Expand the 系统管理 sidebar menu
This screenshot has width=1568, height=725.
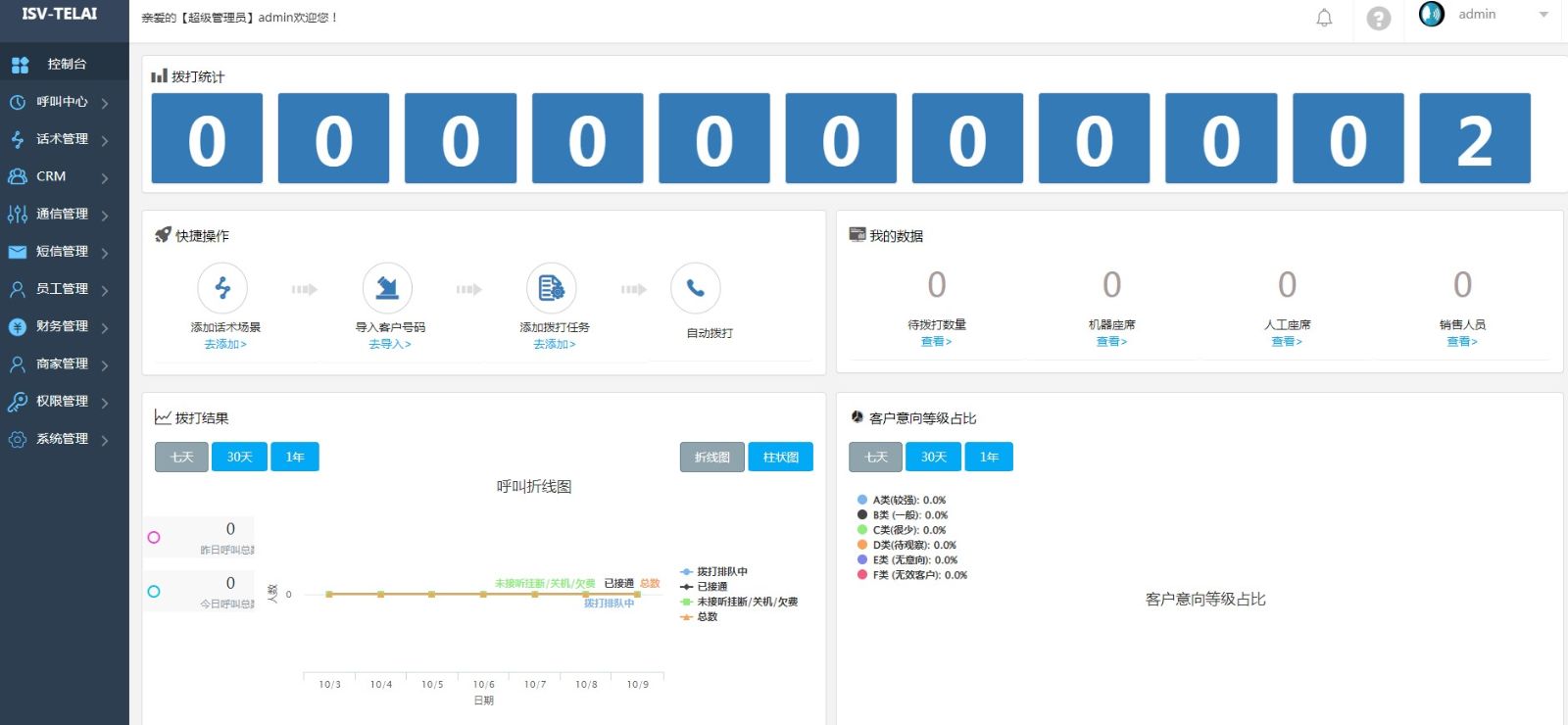click(x=63, y=439)
